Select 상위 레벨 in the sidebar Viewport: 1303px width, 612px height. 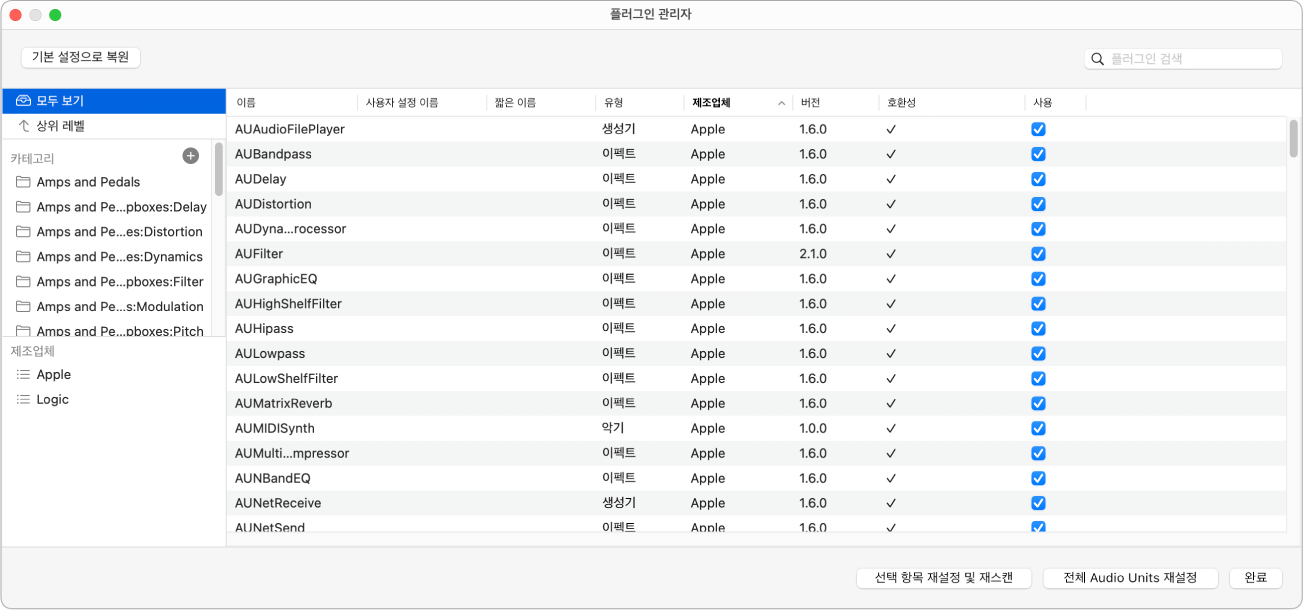(114, 126)
